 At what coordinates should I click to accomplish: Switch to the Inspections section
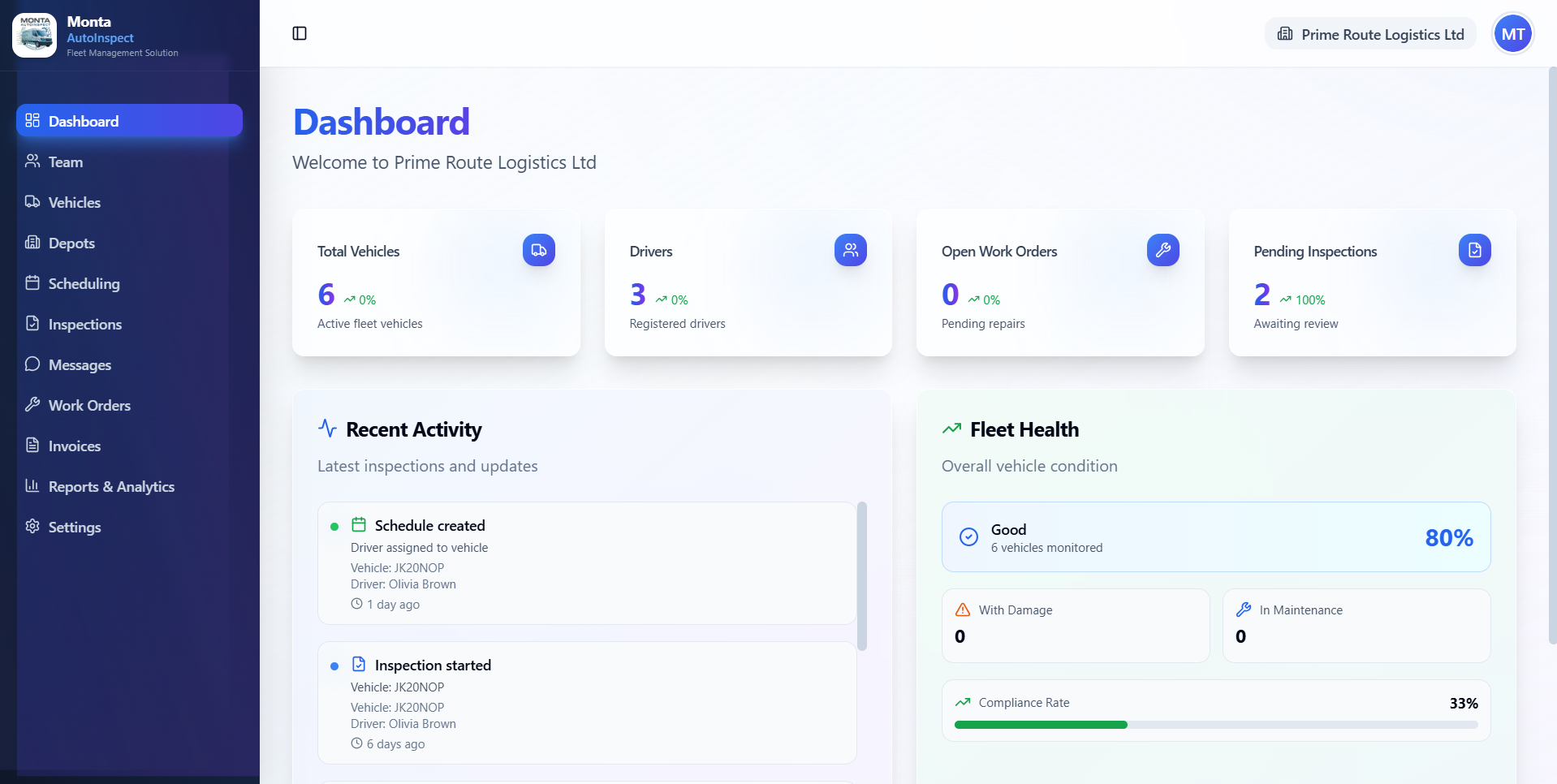(32, 324)
